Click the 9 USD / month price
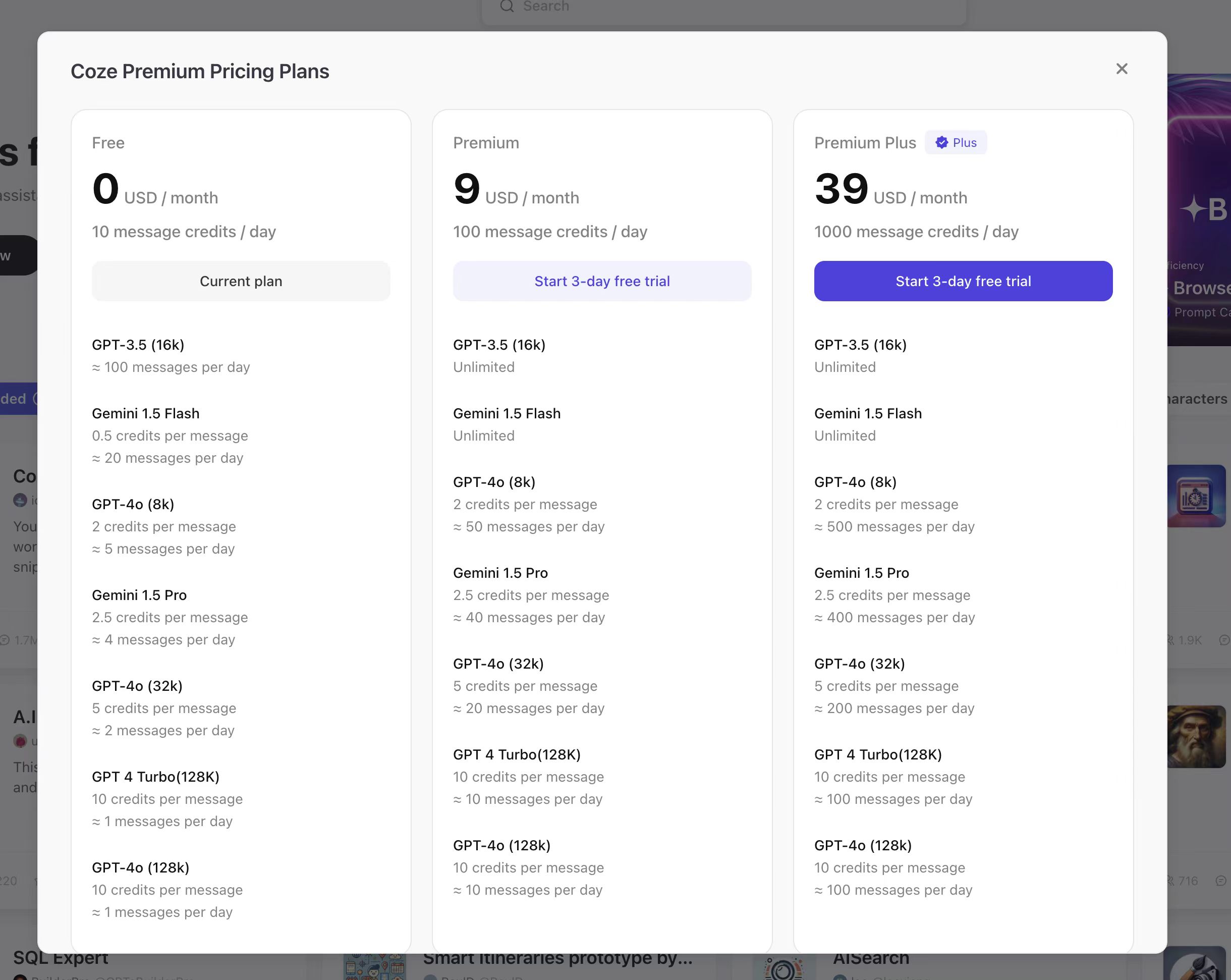This screenshot has width=1231, height=980. 516,190
